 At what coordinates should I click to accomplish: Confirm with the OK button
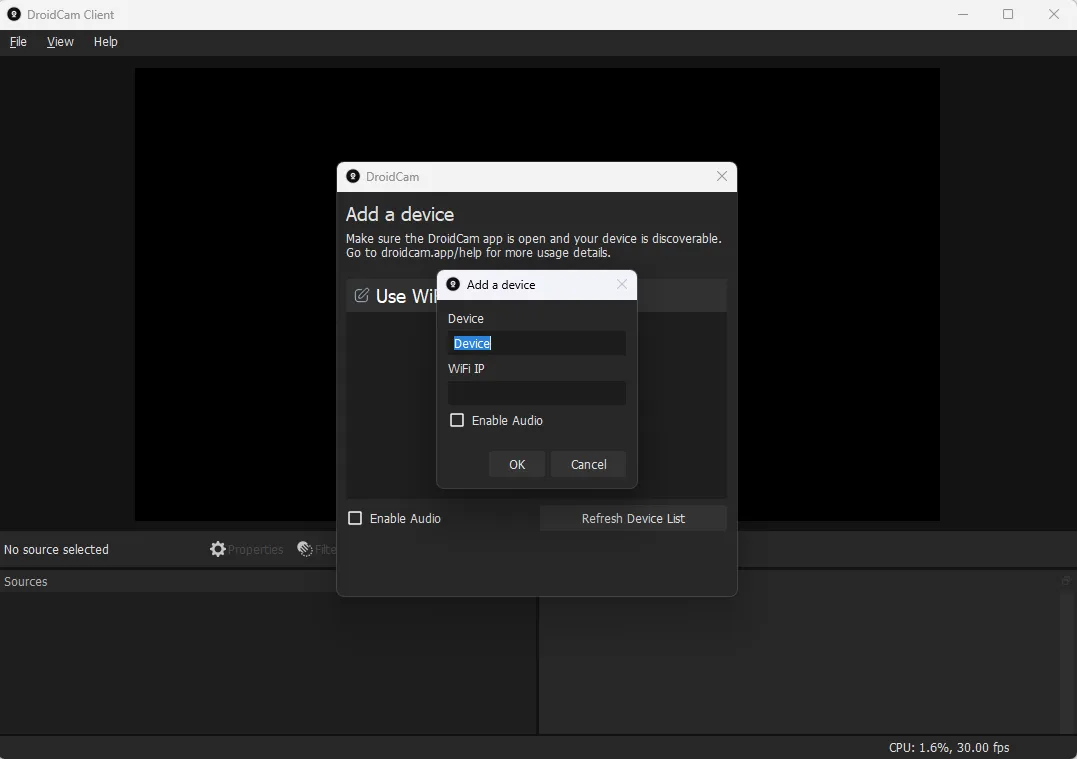coord(517,464)
